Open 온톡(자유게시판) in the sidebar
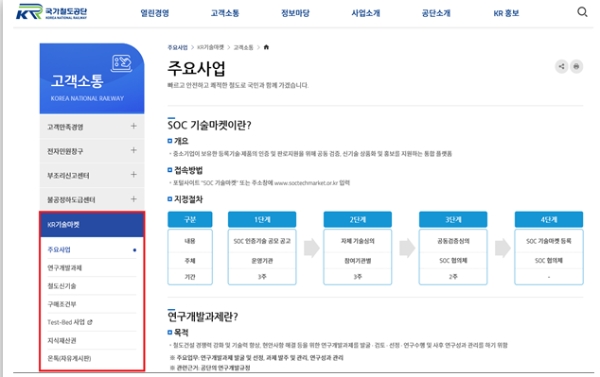 69,358
